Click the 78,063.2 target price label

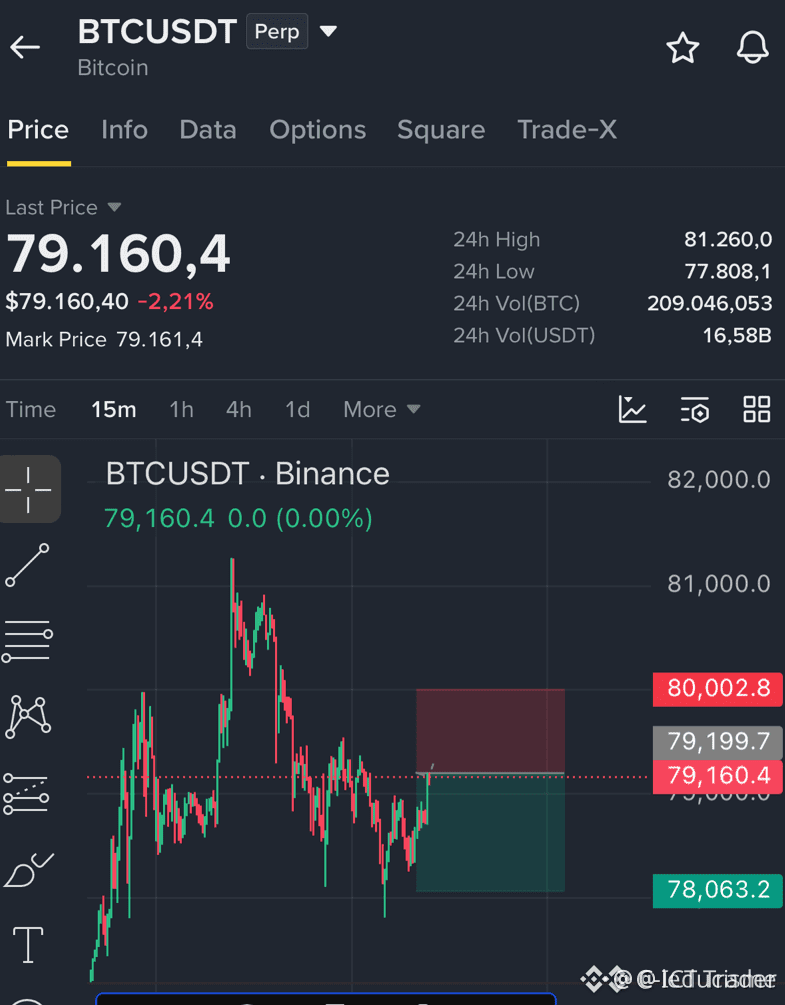coord(718,890)
